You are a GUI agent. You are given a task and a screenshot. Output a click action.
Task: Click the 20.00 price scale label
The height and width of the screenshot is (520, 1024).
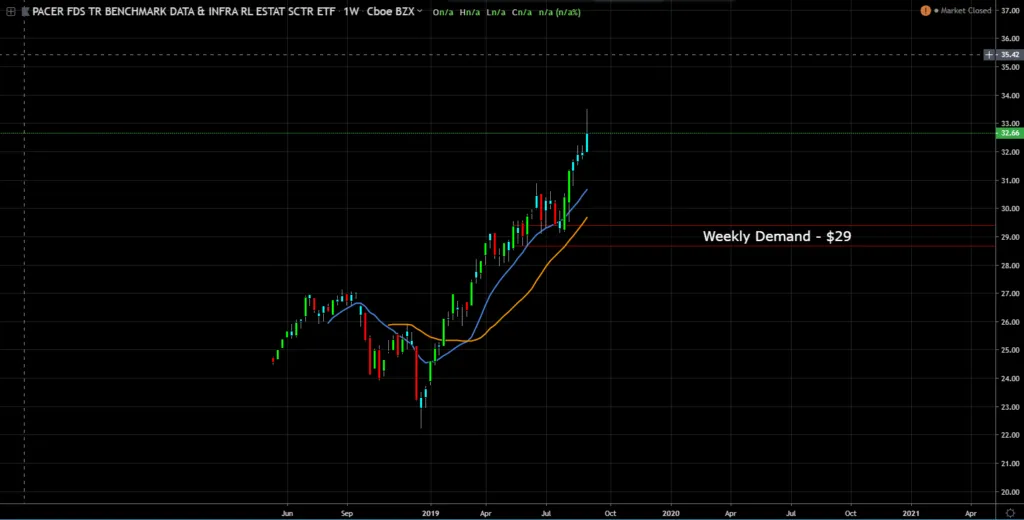tap(1010, 492)
